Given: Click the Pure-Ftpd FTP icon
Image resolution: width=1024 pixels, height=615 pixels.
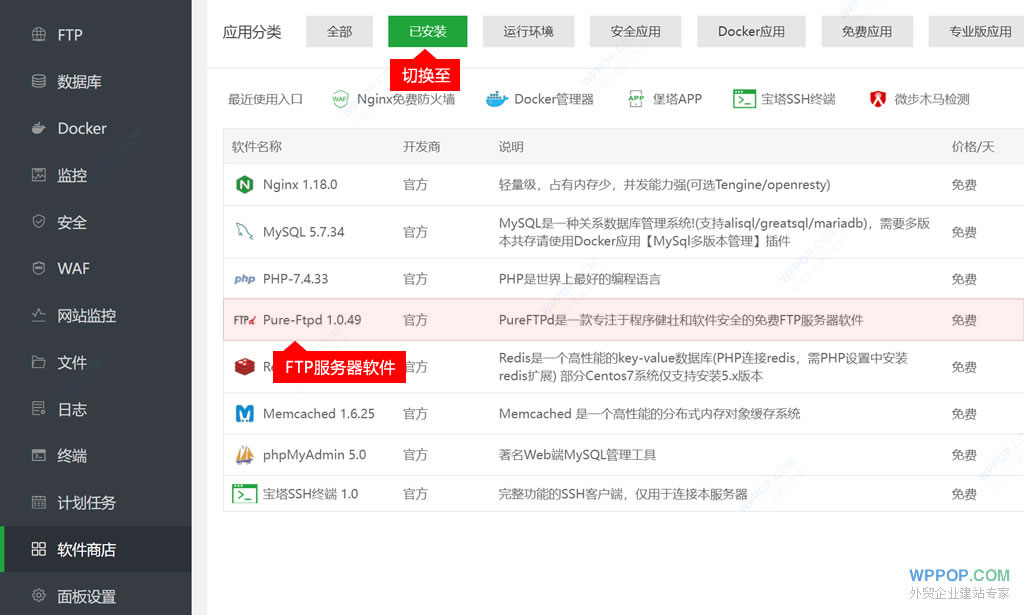Looking at the screenshot, I should (x=244, y=320).
